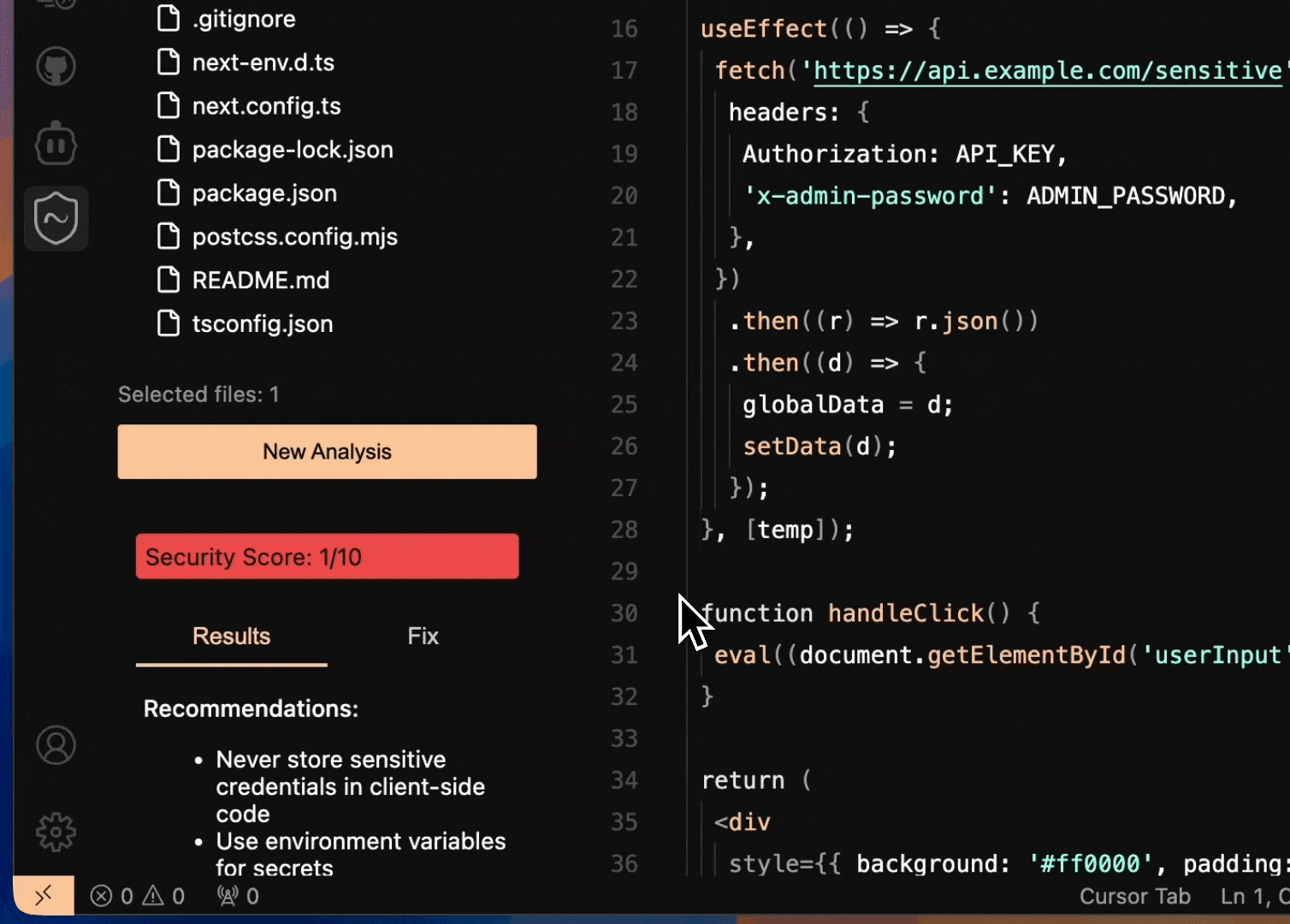Click the New Analysis button
This screenshot has width=1290, height=924.
[x=327, y=452]
